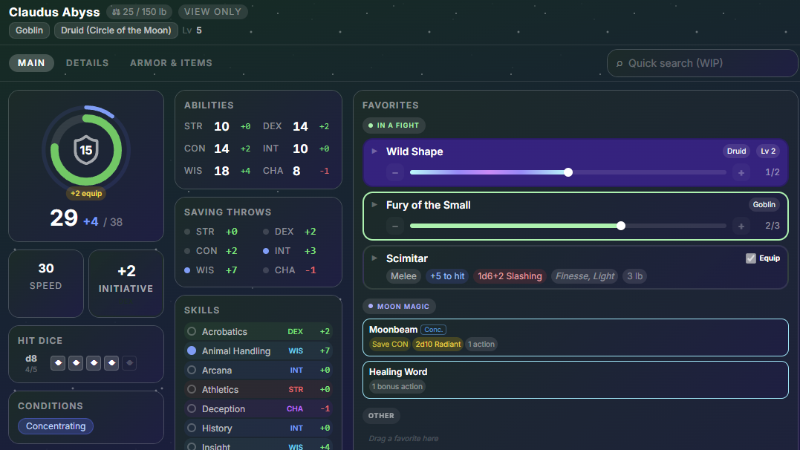This screenshot has width=800, height=450.
Task: Expand the Fury of the Small entry
Action: coord(374,205)
